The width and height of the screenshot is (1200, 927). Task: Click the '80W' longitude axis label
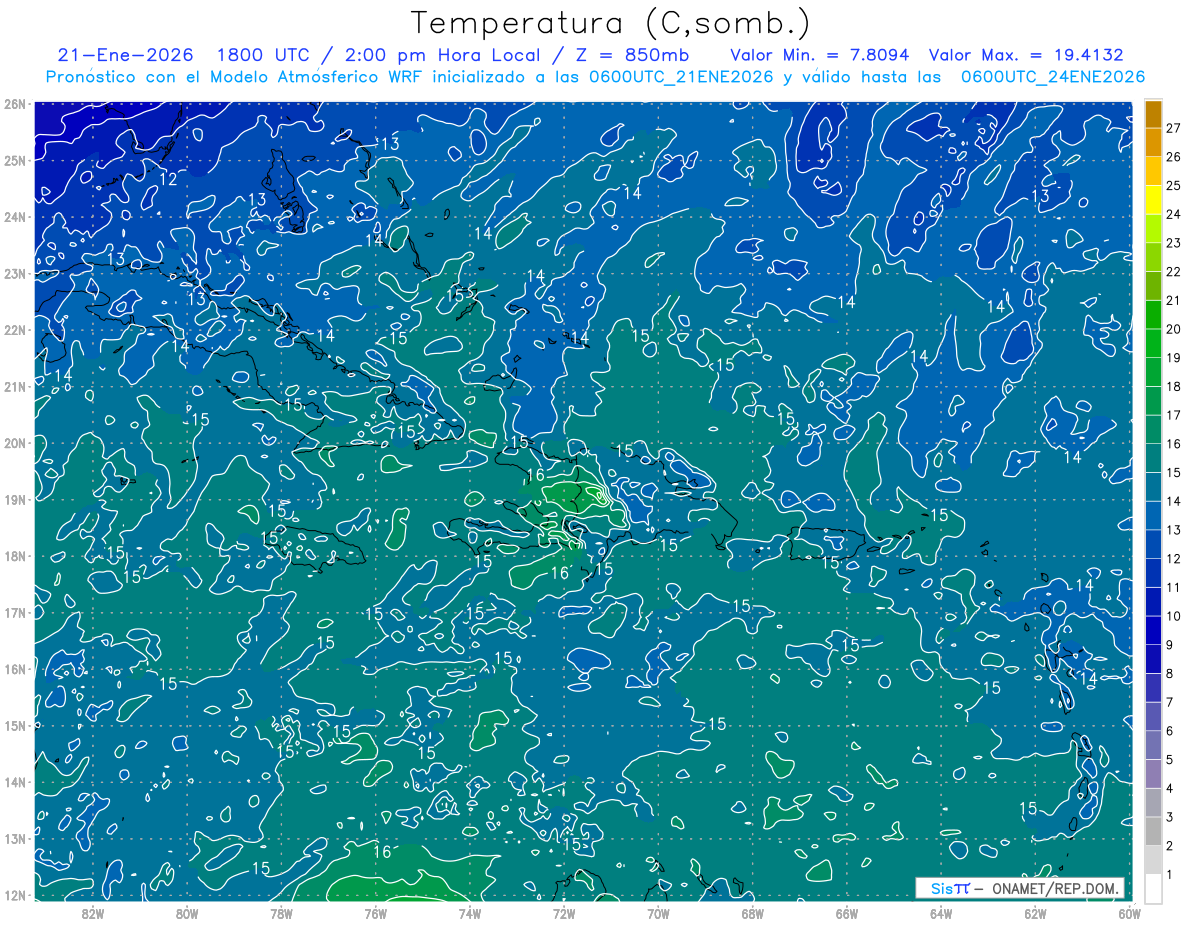(x=187, y=913)
